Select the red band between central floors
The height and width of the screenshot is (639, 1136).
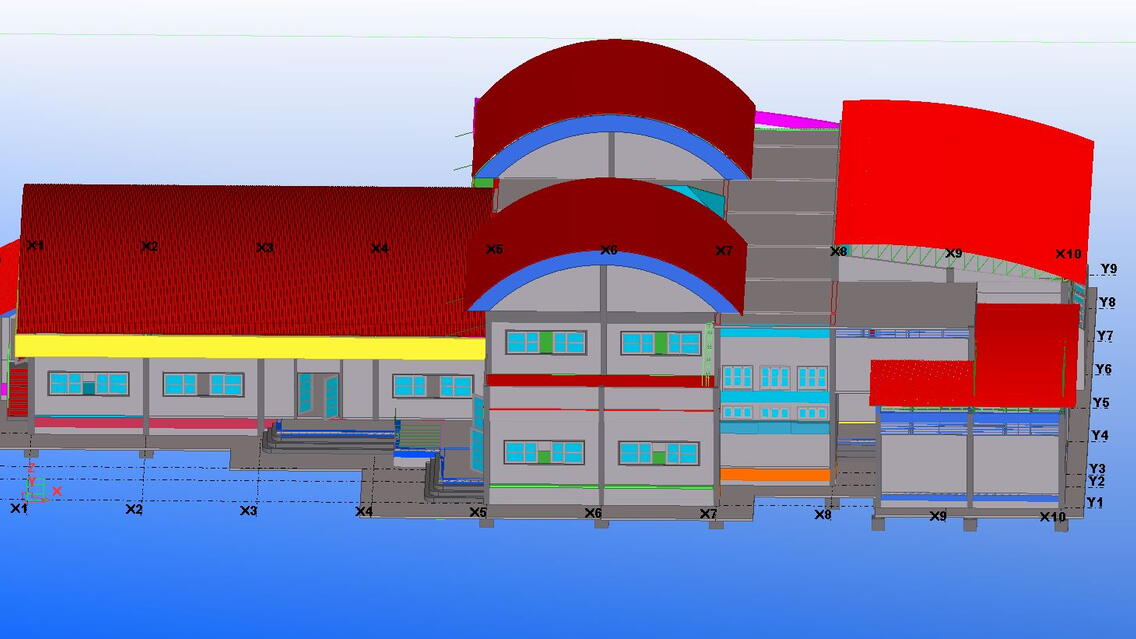click(600, 380)
